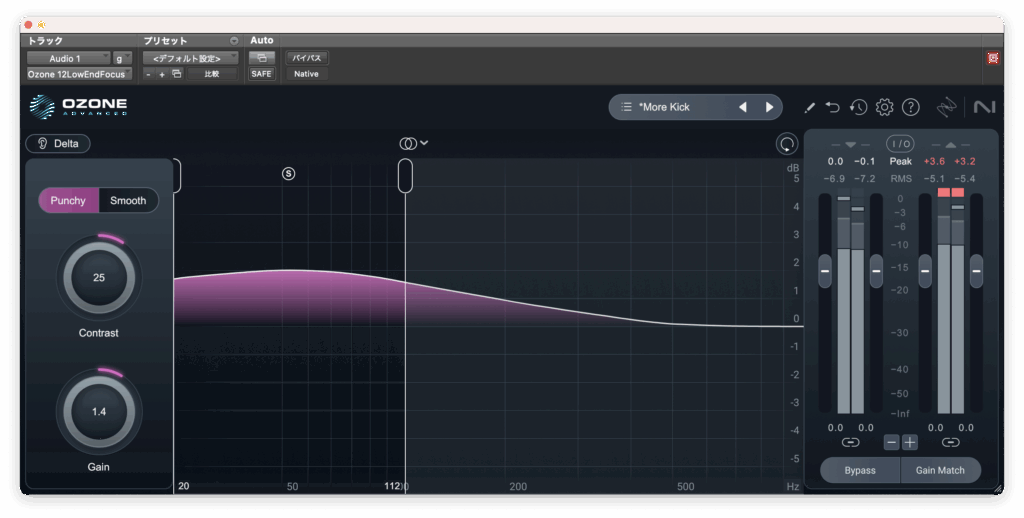The image size is (1024, 518).
Task: Click the left output gain slider handle
Action: coord(925,270)
